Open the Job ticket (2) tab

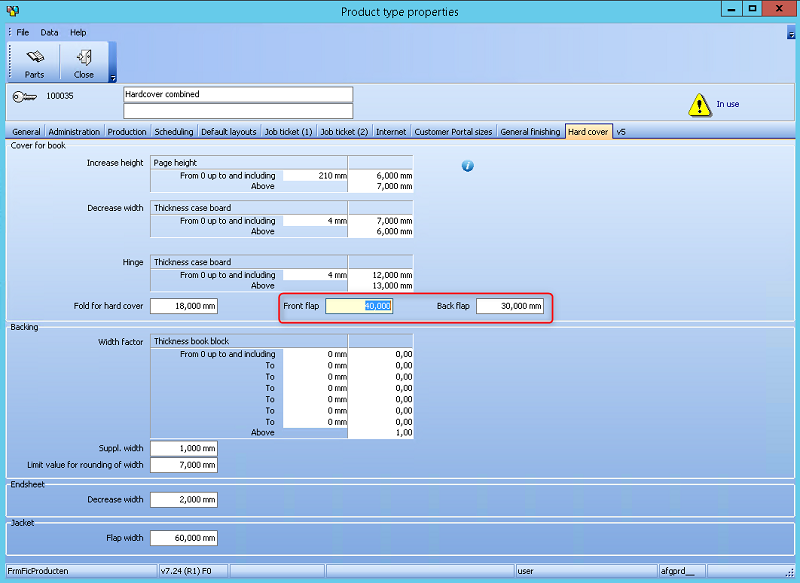344,132
